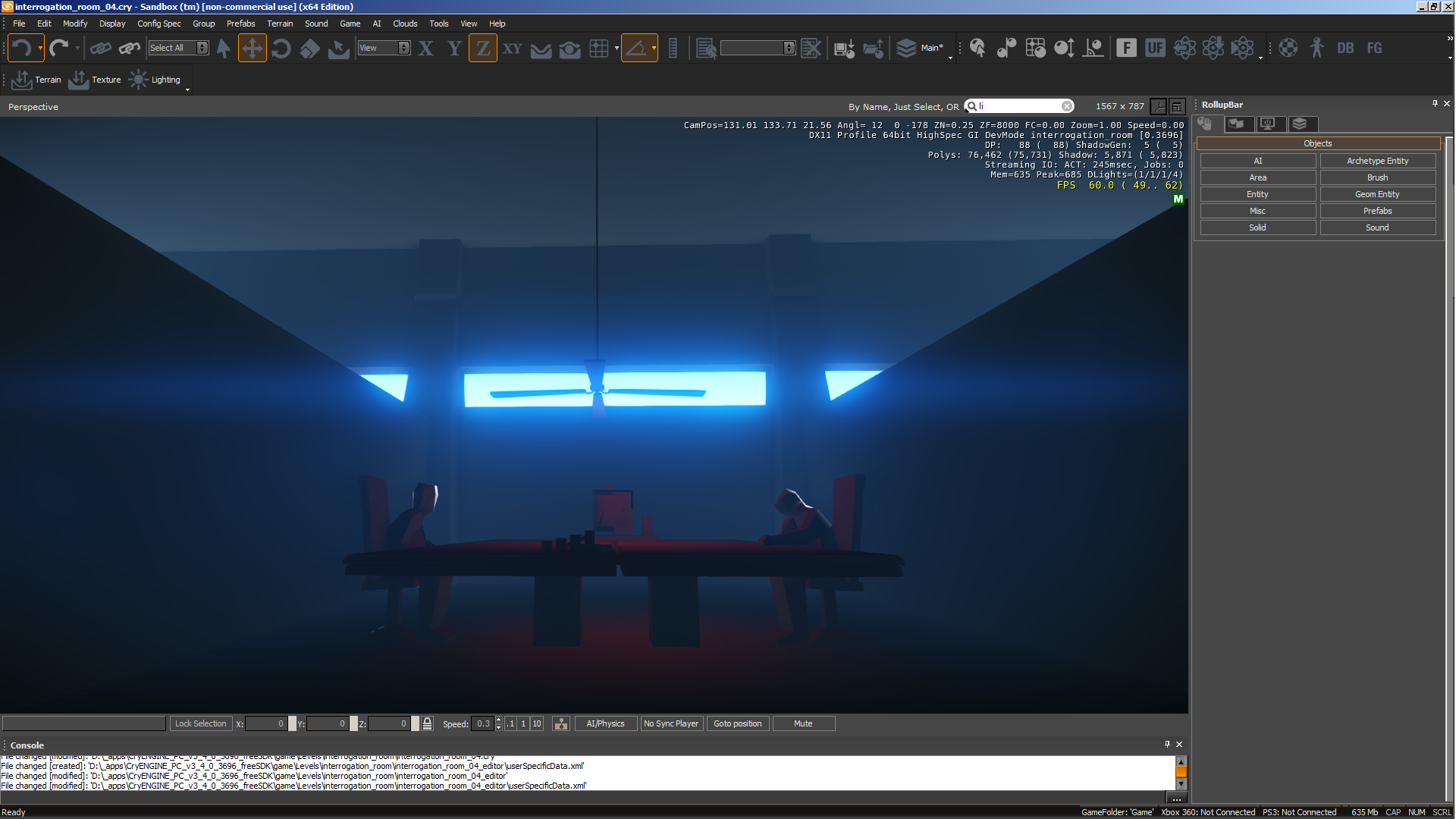Click the Archetype Entity button
This screenshot has height=819, width=1456.
(1377, 161)
